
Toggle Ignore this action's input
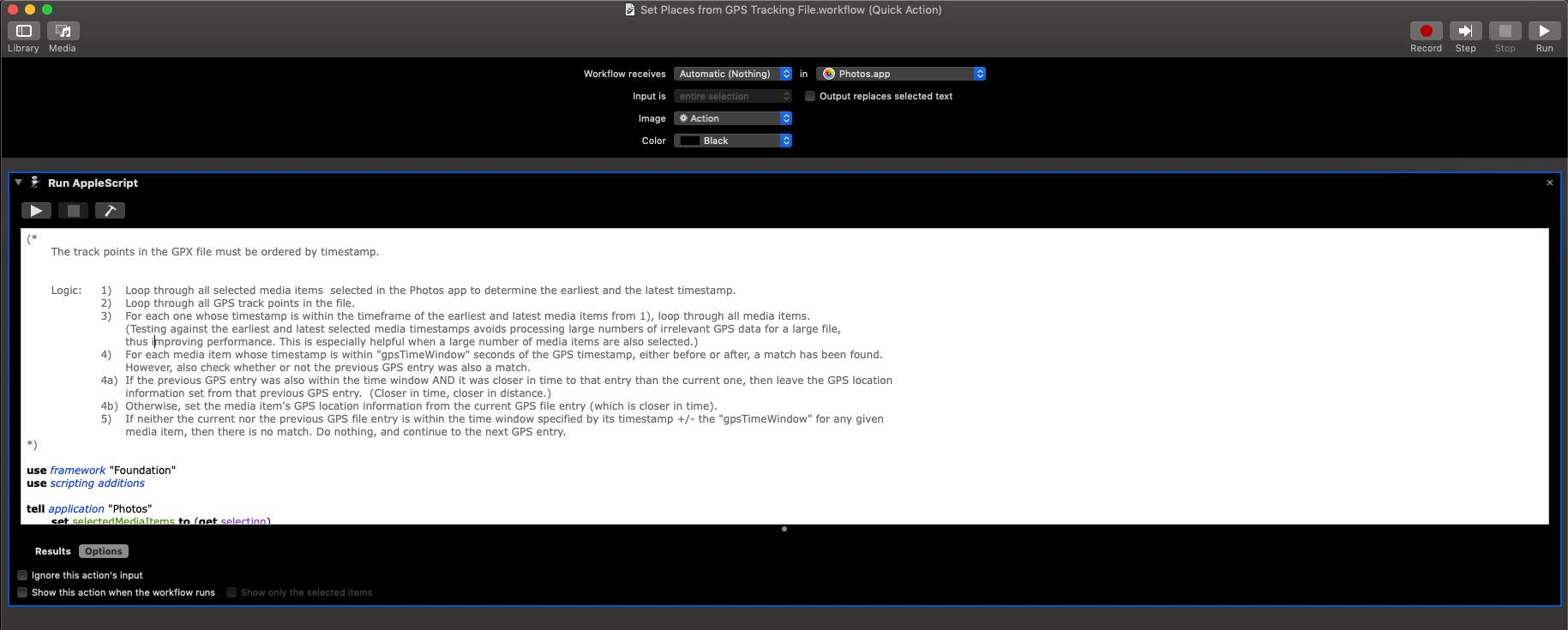pyautogui.click(x=22, y=575)
